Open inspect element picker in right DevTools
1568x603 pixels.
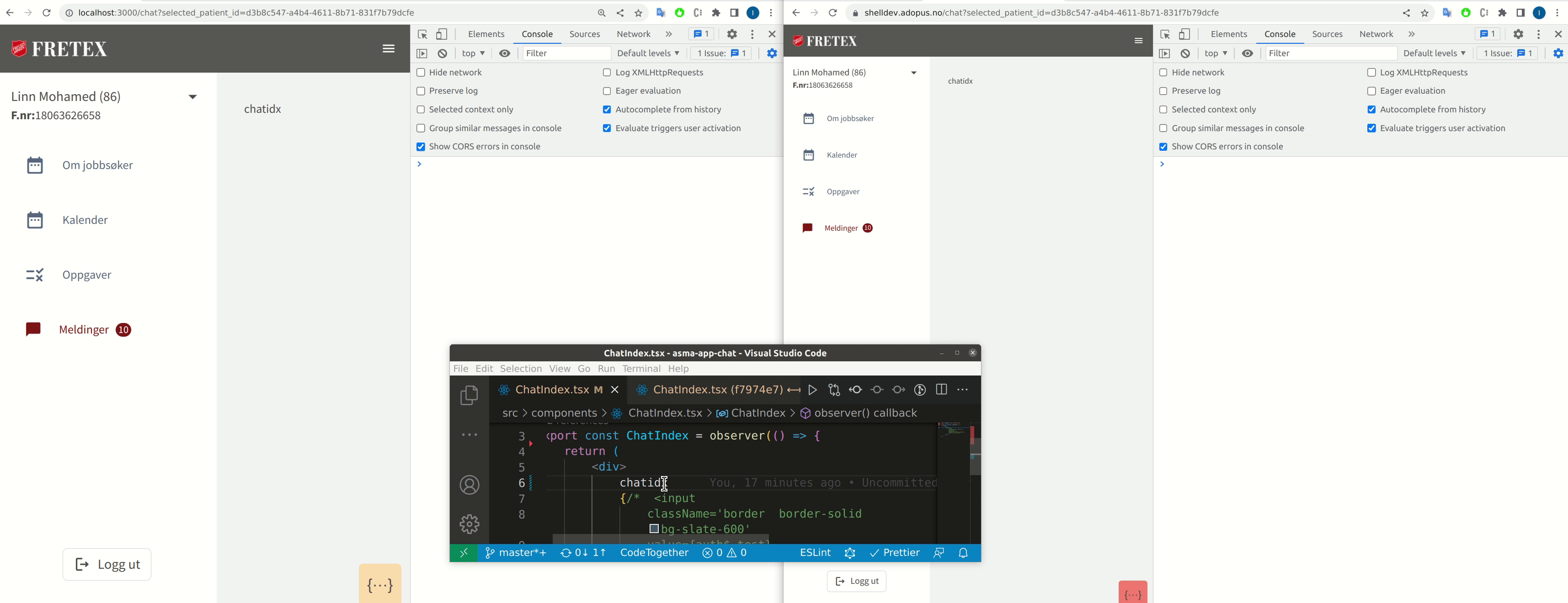click(x=1164, y=35)
